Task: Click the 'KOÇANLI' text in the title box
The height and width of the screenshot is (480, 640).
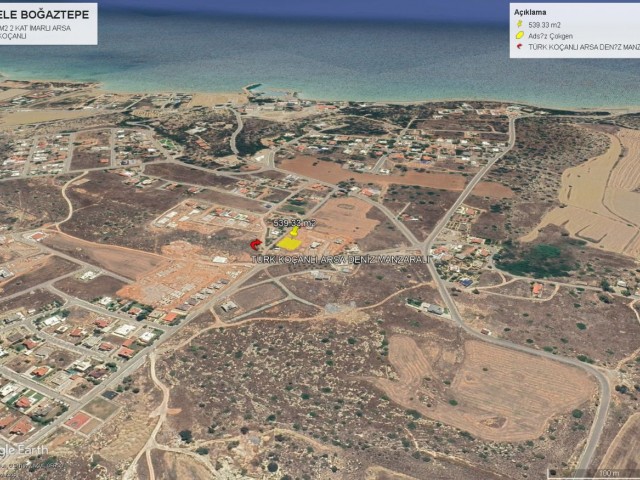Action: pyautogui.click(x=13, y=36)
